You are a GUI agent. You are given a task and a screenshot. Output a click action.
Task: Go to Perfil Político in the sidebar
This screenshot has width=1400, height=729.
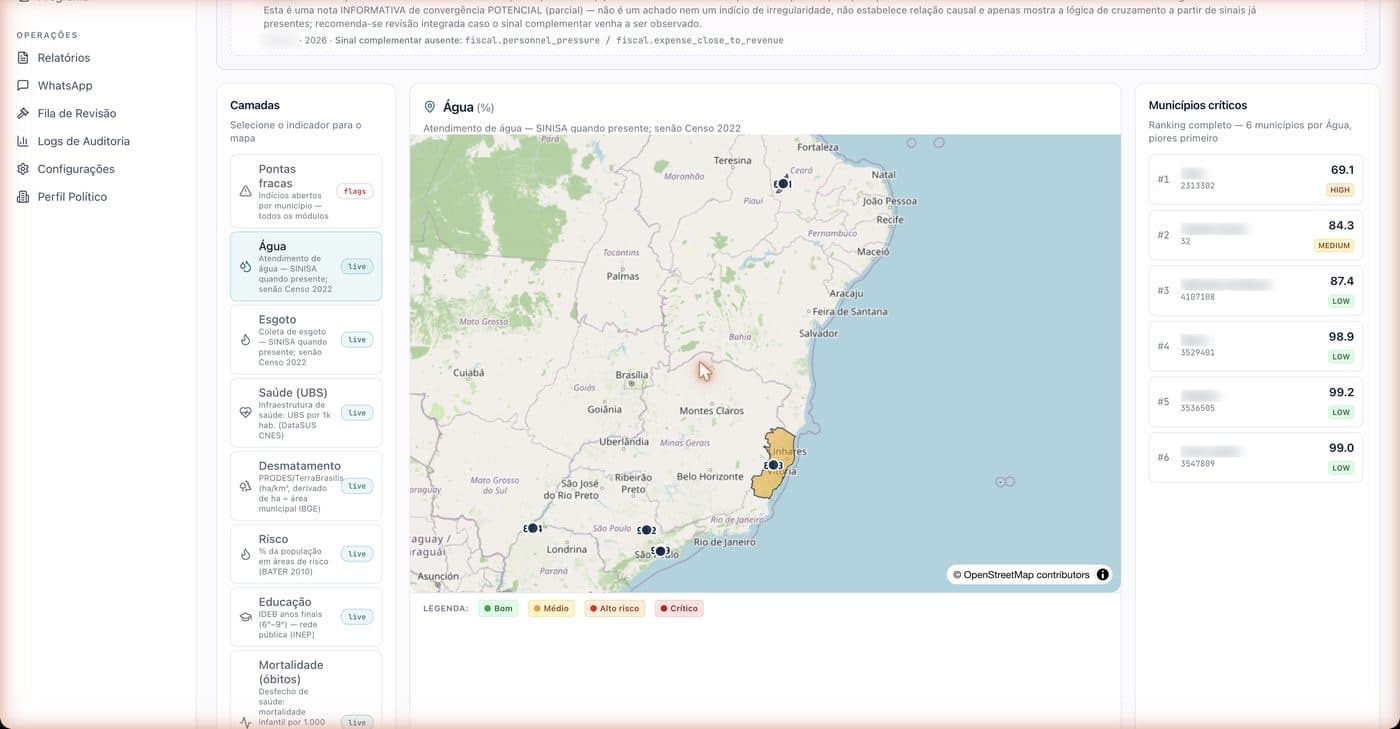(x=72, y=197)
